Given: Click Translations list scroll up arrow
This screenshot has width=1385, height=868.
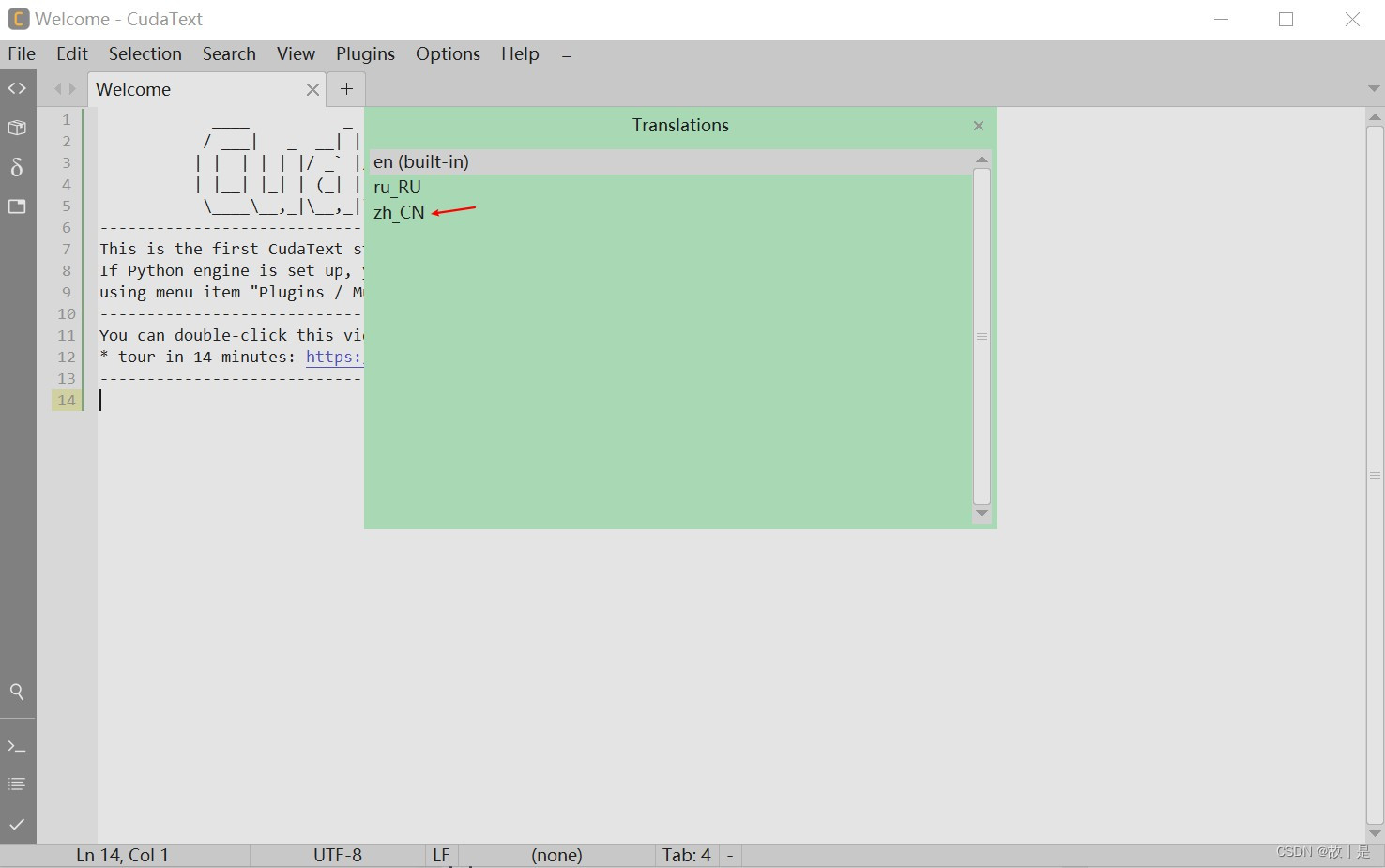Looking at the screenshot, I should tap(982, 159).
